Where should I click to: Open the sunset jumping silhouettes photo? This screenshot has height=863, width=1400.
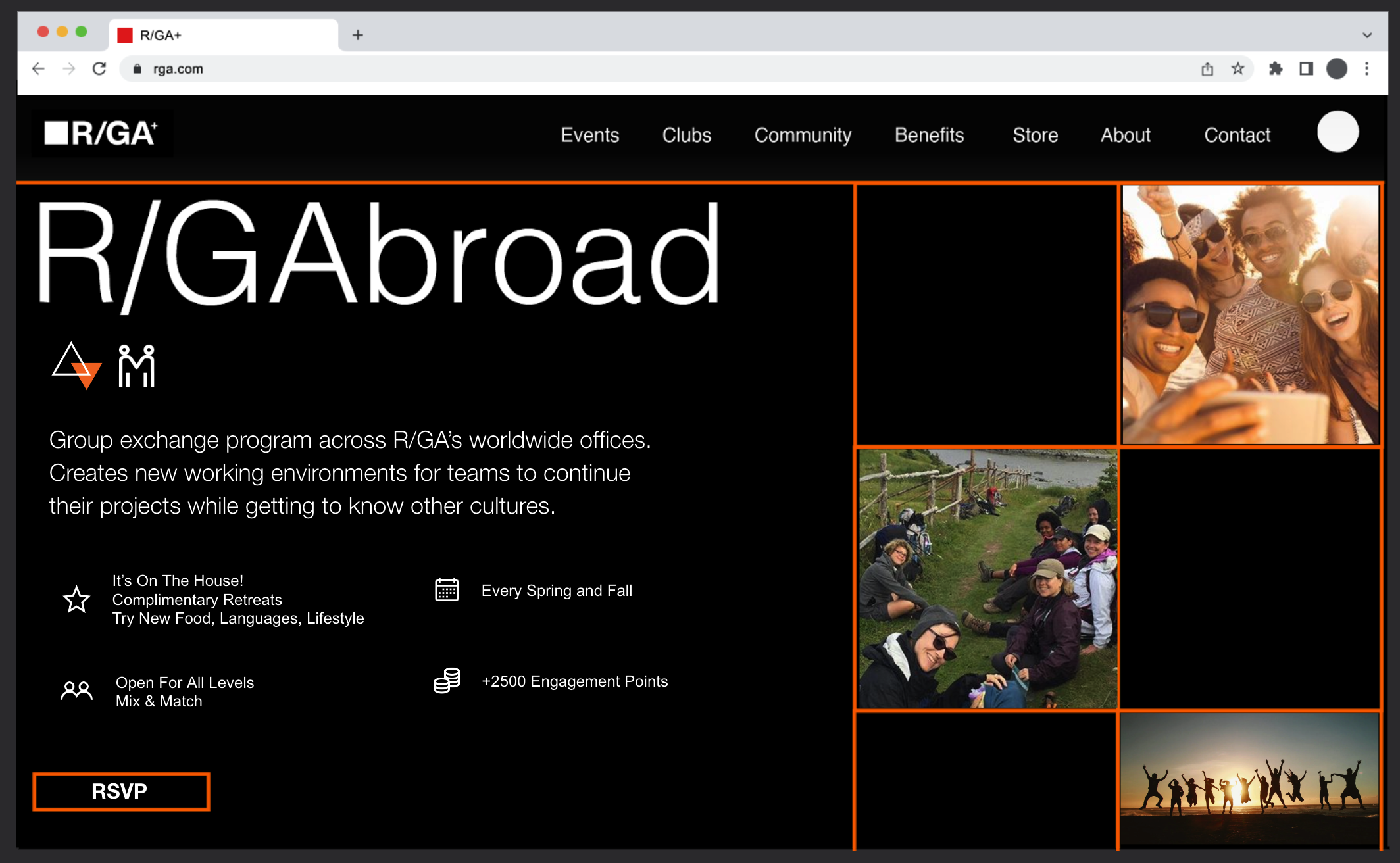pos(1250,779)
